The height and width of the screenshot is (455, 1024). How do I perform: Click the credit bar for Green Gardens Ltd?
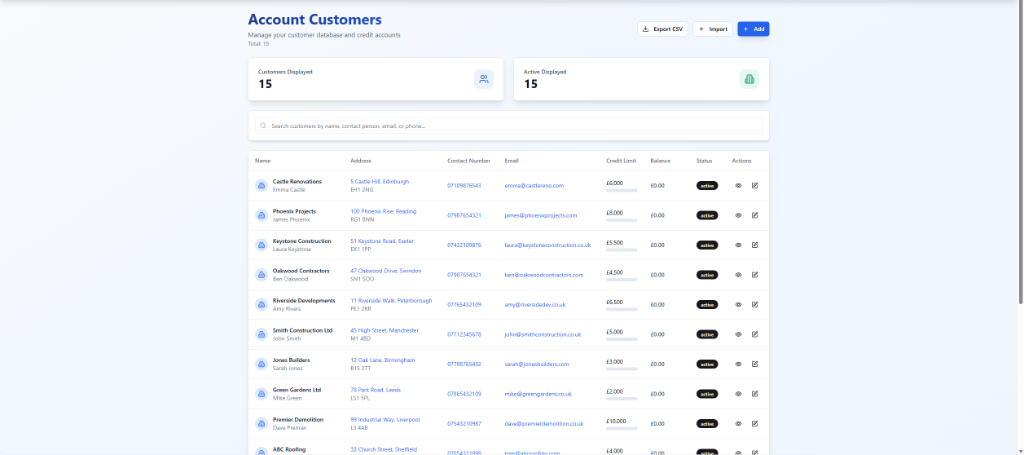pyautogui.click(x=622, y=399)
